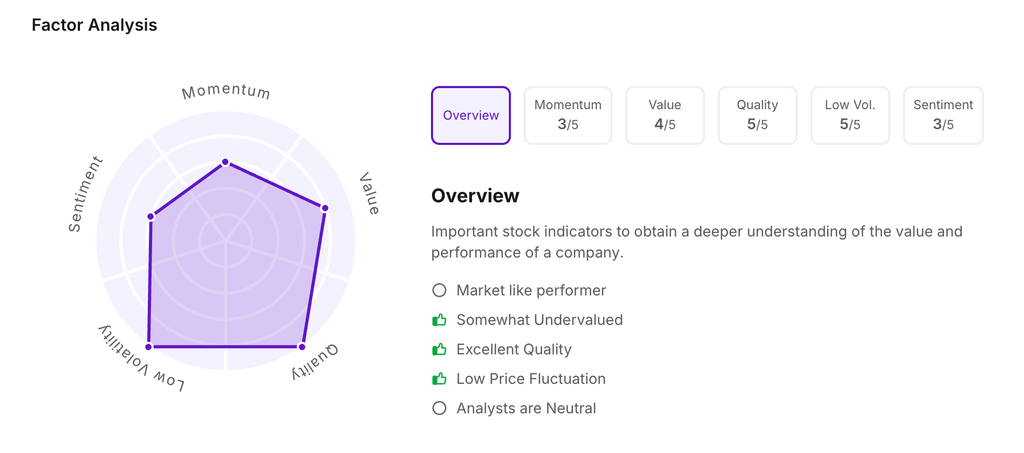Click the circle icon beside Market like performer
Viewport: 1024px width, 453px height.
[x=439, y=291]
